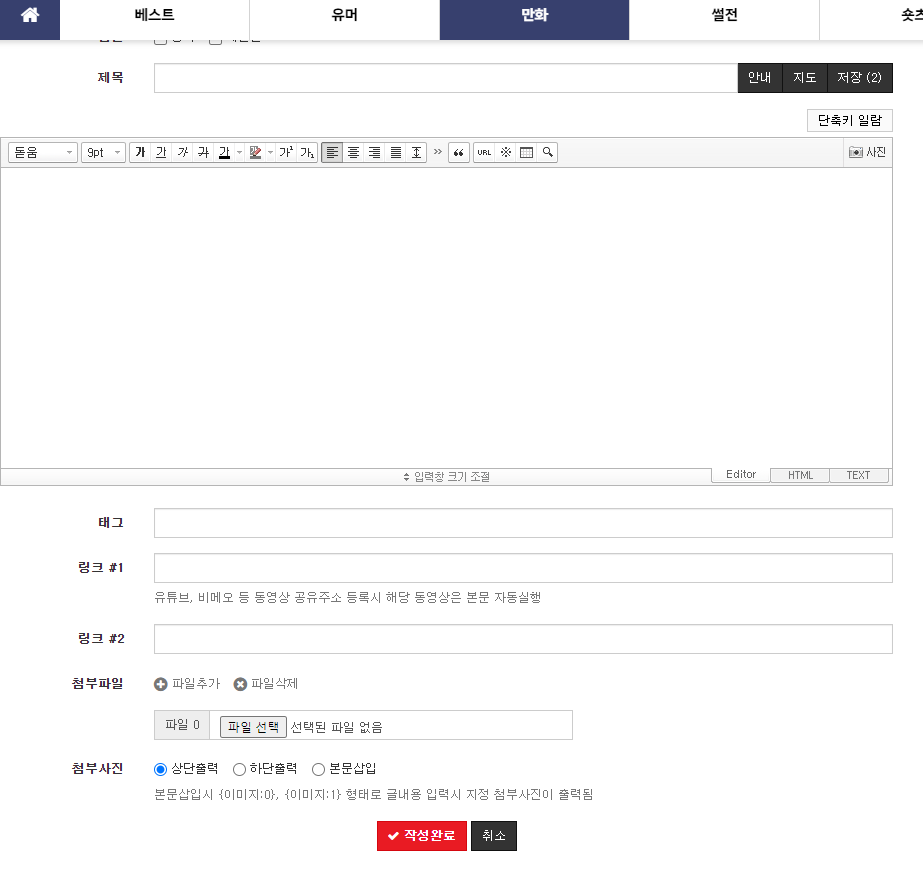923x889 pixels.
Task: Choose the 본문삽입 radio option
Action: 319,769
